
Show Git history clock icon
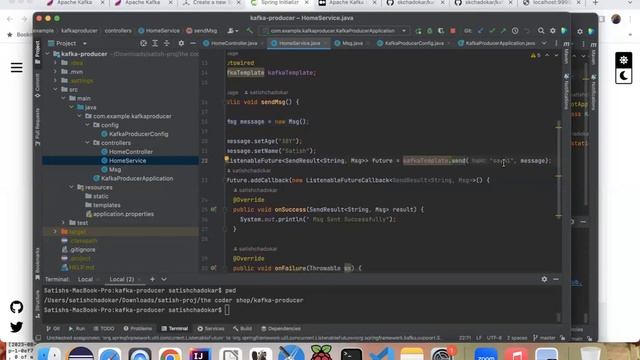[515, 31]
